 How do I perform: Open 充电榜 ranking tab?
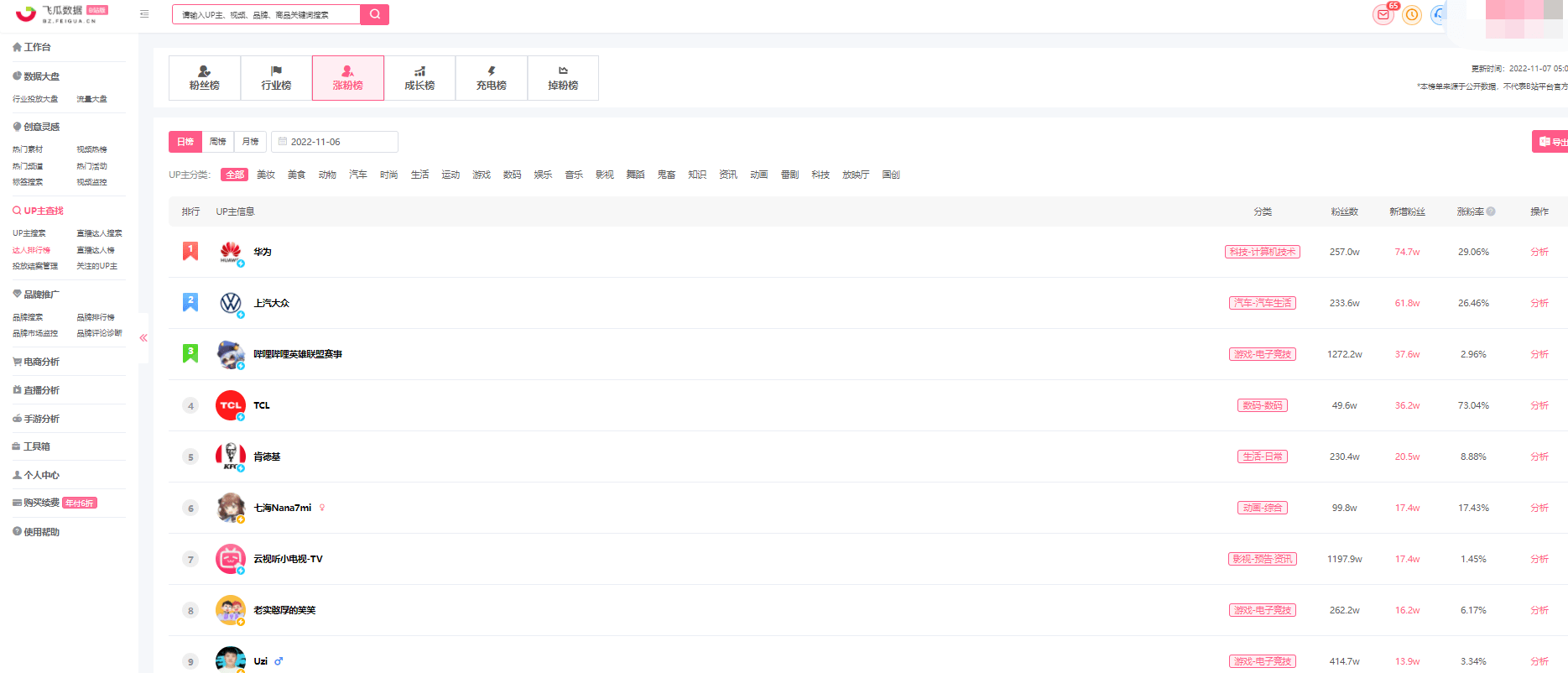[492, 78]
